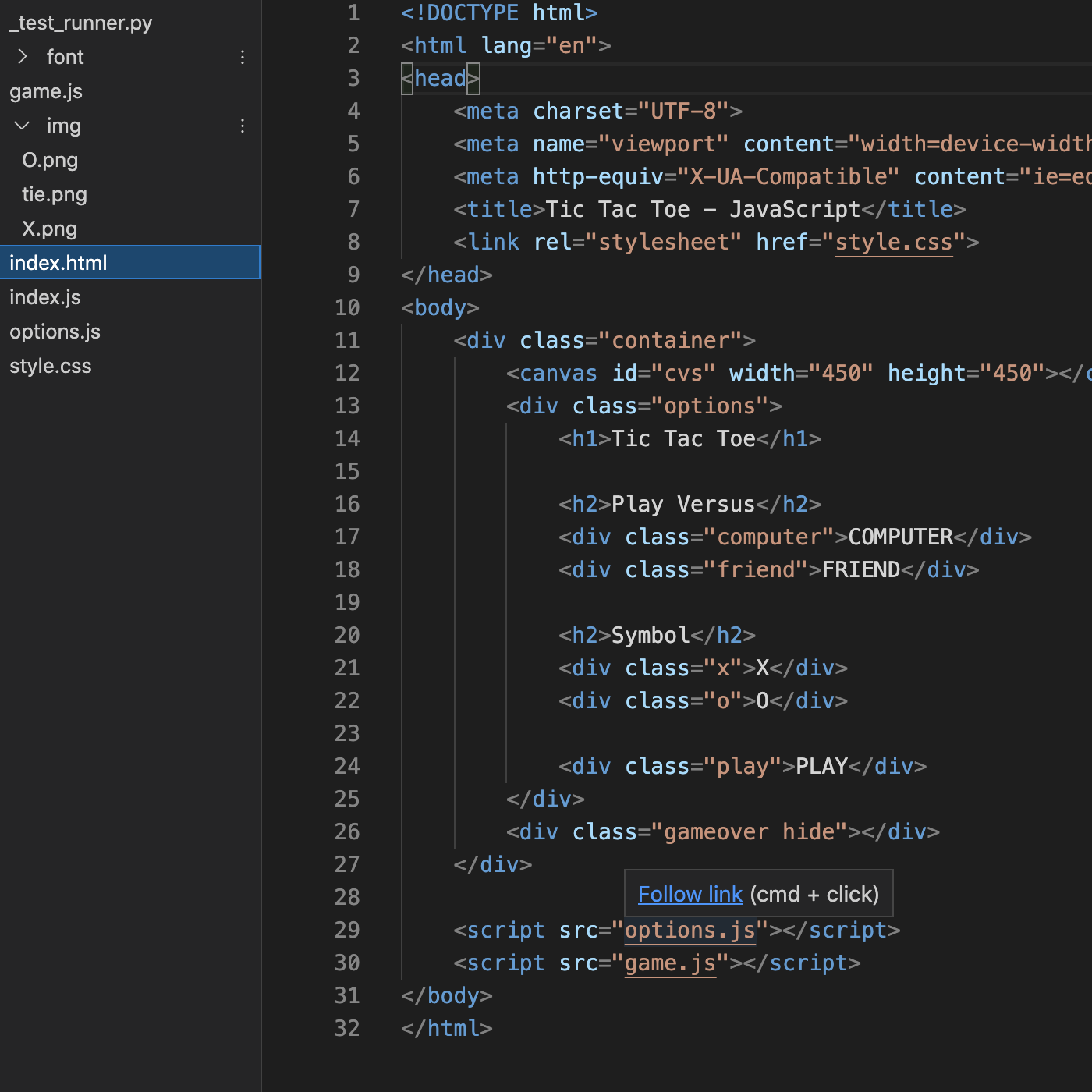The width and height of the screenshot is (1092, 1092).
Task: Open the font folder more-options menu
Action: point(243,57)
